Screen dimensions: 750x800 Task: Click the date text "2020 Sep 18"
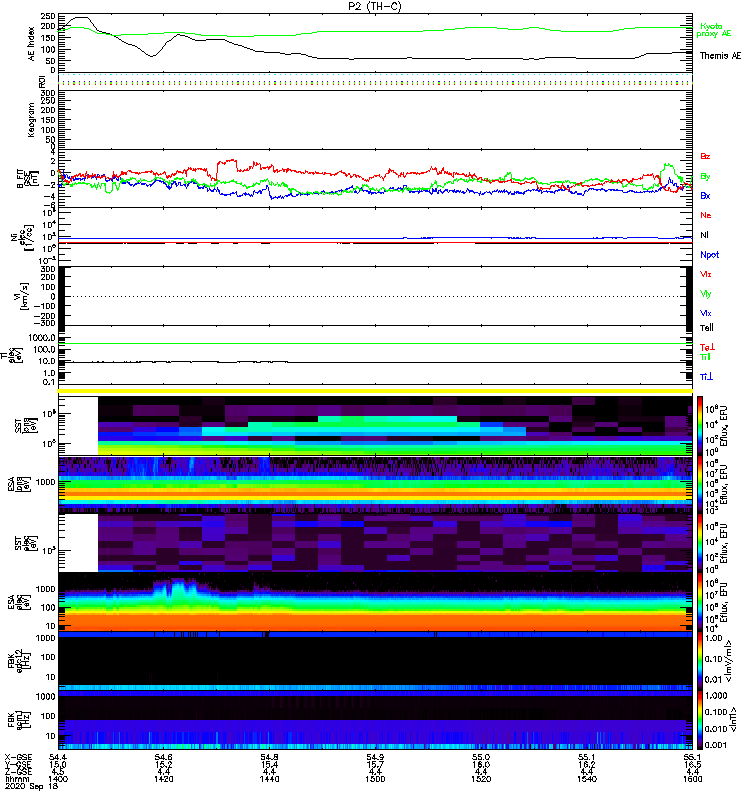[32, 787]
